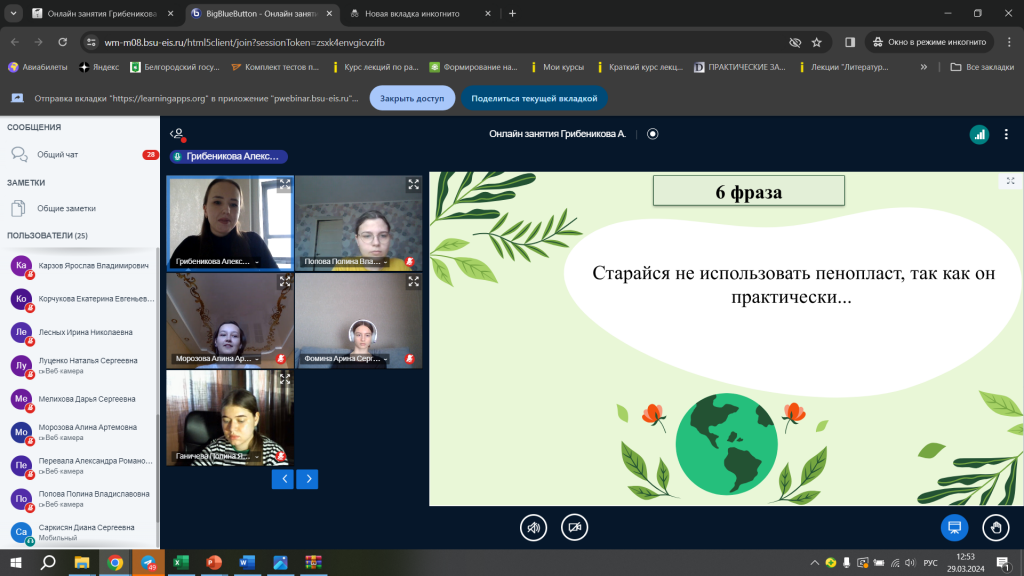Viewport: 1024px width, 576px height.
Task: Expand the Морозова Алина webcam to fullscreen
Action: 285,281
